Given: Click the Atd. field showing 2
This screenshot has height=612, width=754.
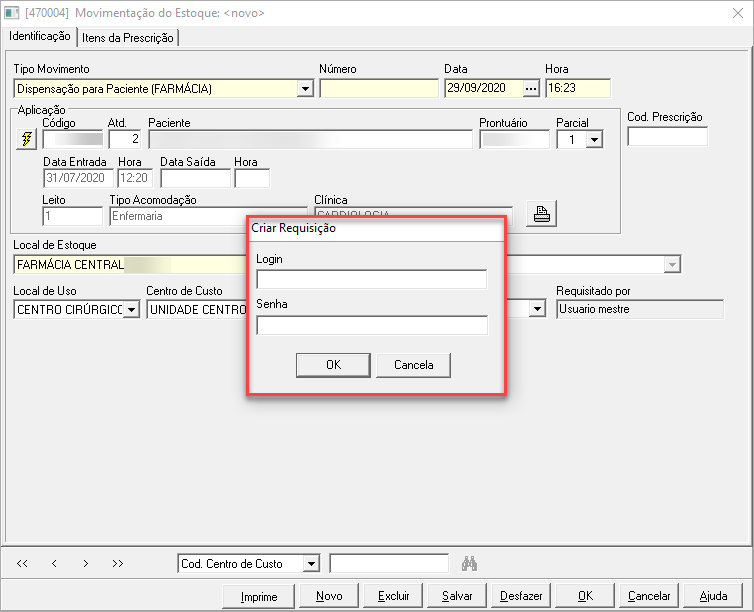Looking at the screenshot, I should (x=125, y=139).
